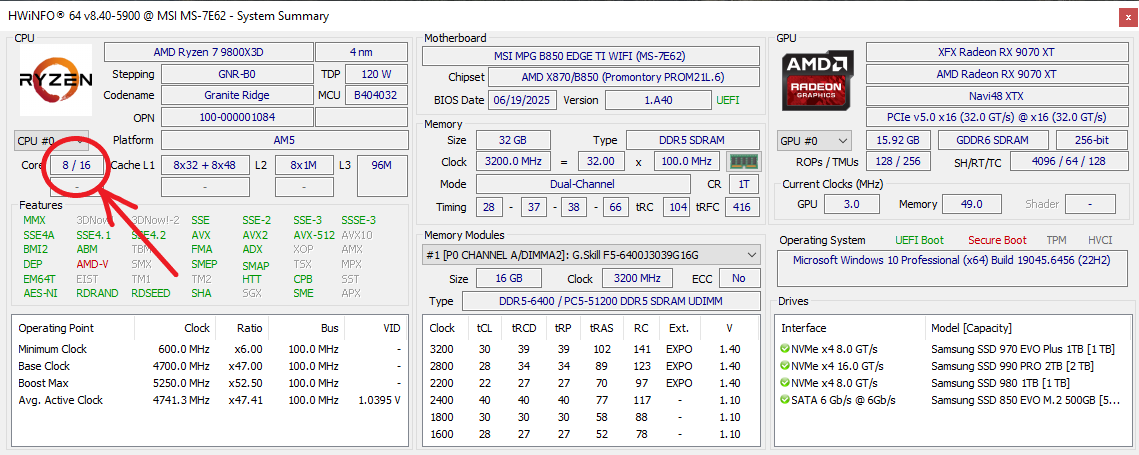Select the Boost Max clock row
This screenshot has width=1139, height=455.
click(x=209, y=383)
